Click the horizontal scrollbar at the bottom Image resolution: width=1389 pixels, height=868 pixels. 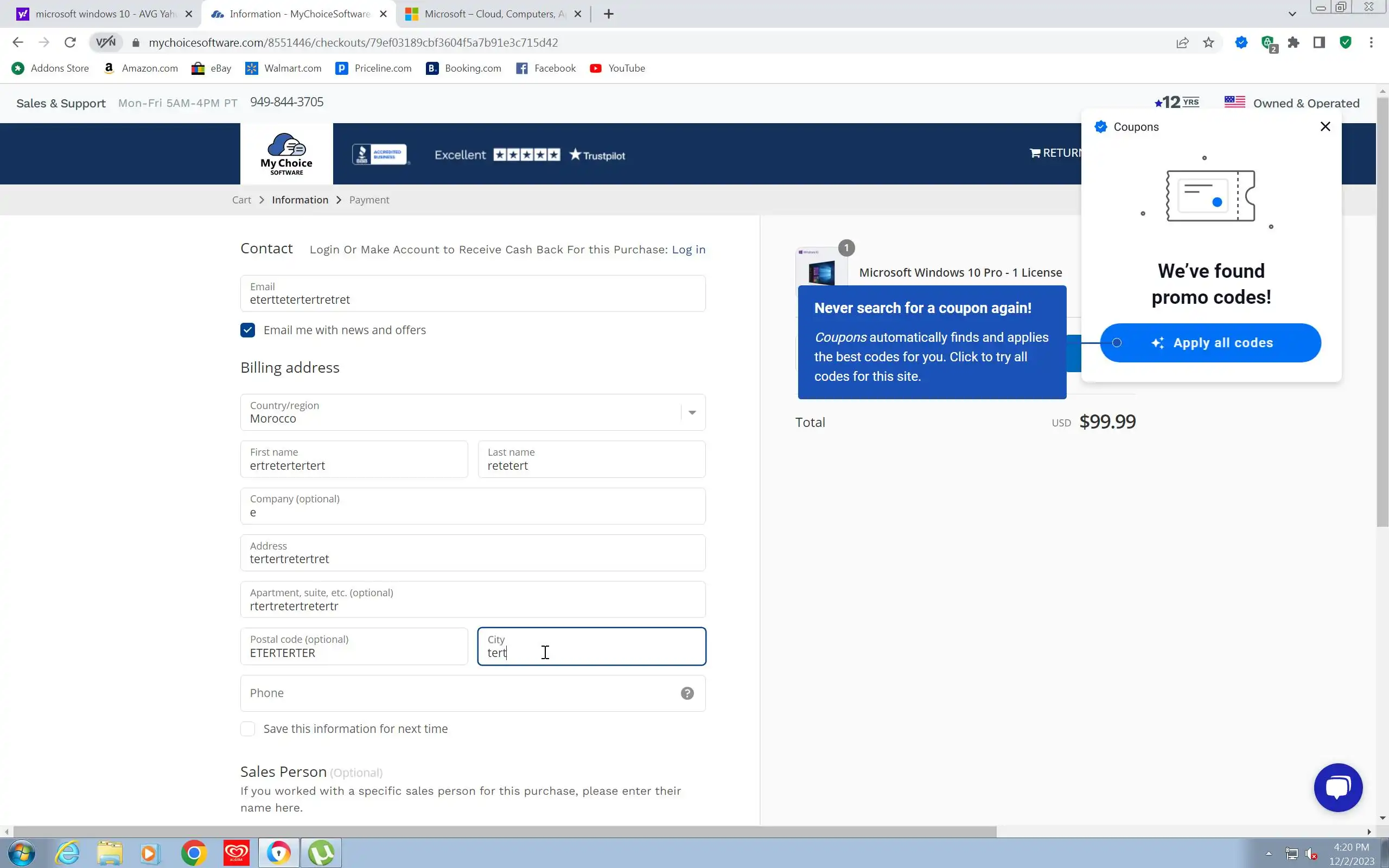point(505,831)
